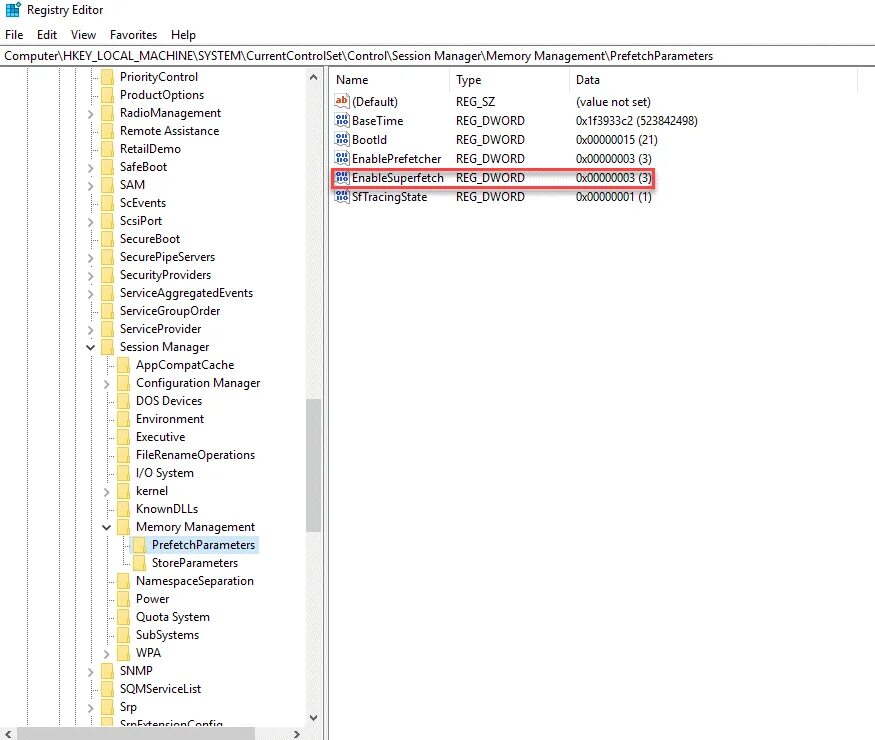Click the registry path address bar
The image size is (875, 740).
pyautogui.click(x=438, y=56)
